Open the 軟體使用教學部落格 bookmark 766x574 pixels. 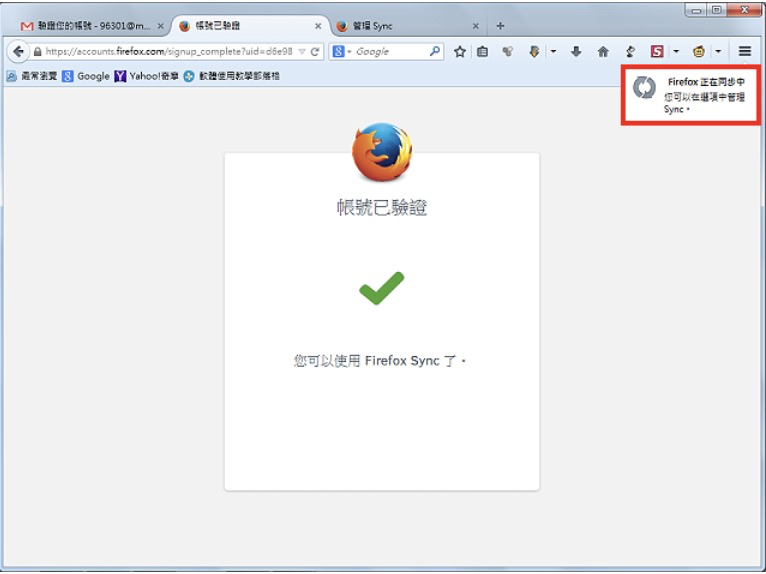coord(232,76)
